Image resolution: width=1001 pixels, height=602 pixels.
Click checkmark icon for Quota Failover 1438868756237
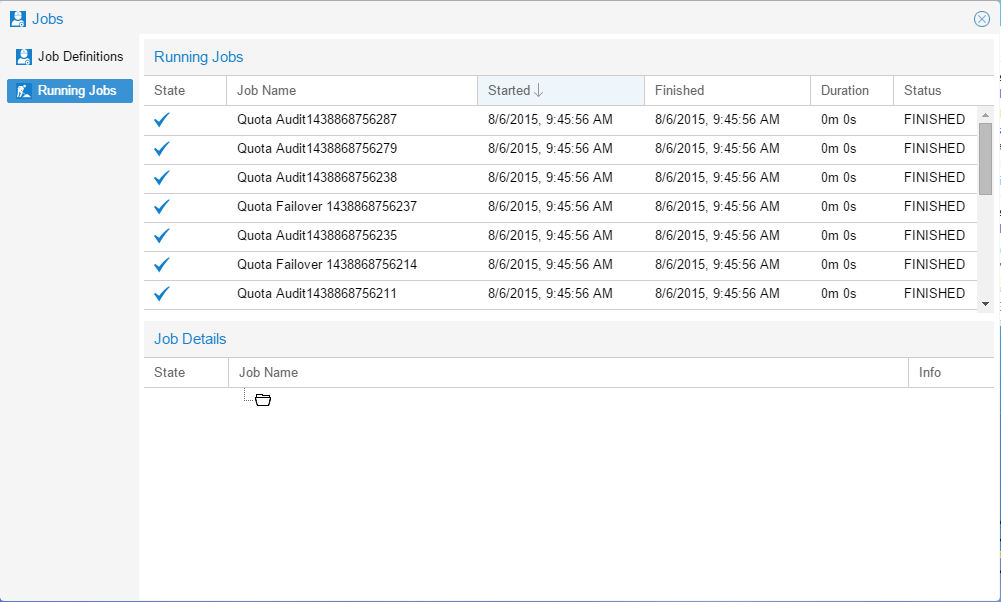[162, 207]
